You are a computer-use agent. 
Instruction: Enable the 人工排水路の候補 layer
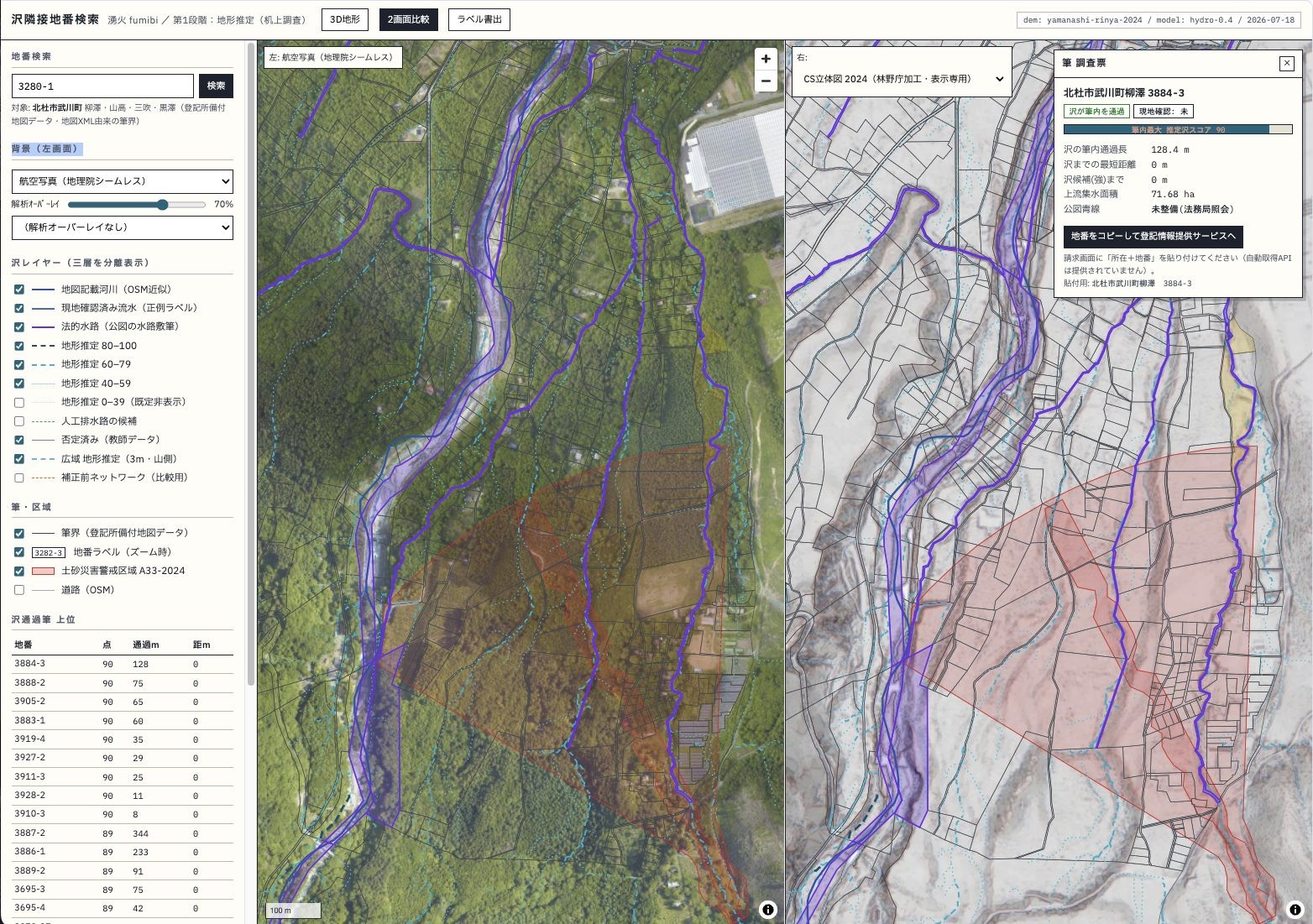pos(19,421)
